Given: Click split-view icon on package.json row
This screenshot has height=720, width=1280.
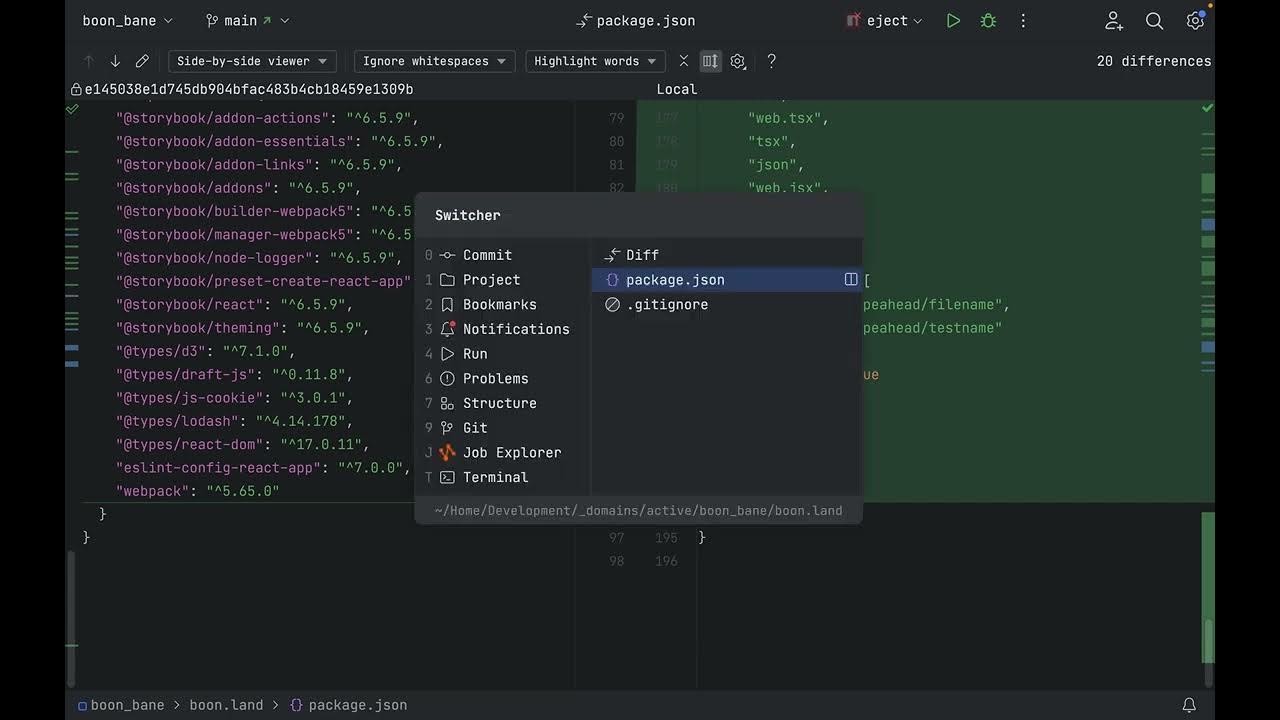Looking at the screenshot, I should coord(851,280).
